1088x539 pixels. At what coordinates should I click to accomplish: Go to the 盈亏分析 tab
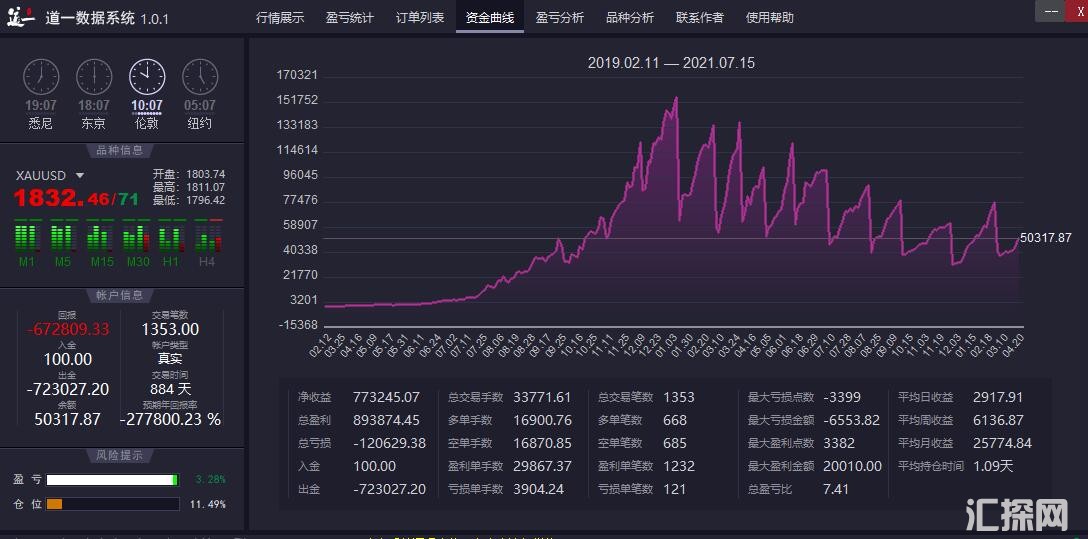coord(560,18)
